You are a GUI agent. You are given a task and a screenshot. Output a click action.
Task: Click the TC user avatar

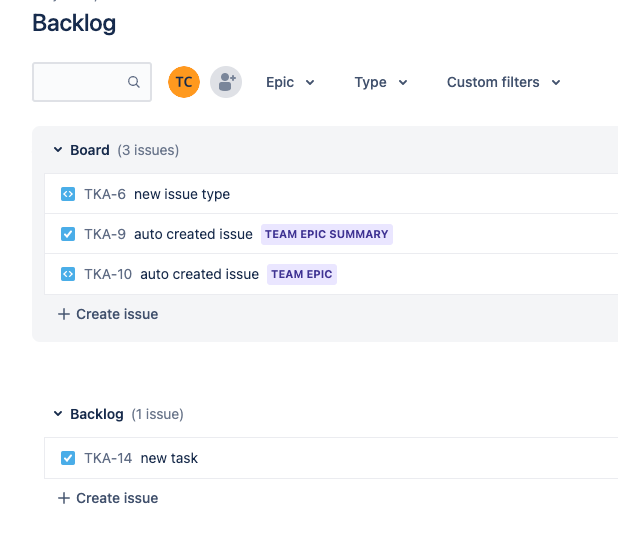[x=184, y=82]
